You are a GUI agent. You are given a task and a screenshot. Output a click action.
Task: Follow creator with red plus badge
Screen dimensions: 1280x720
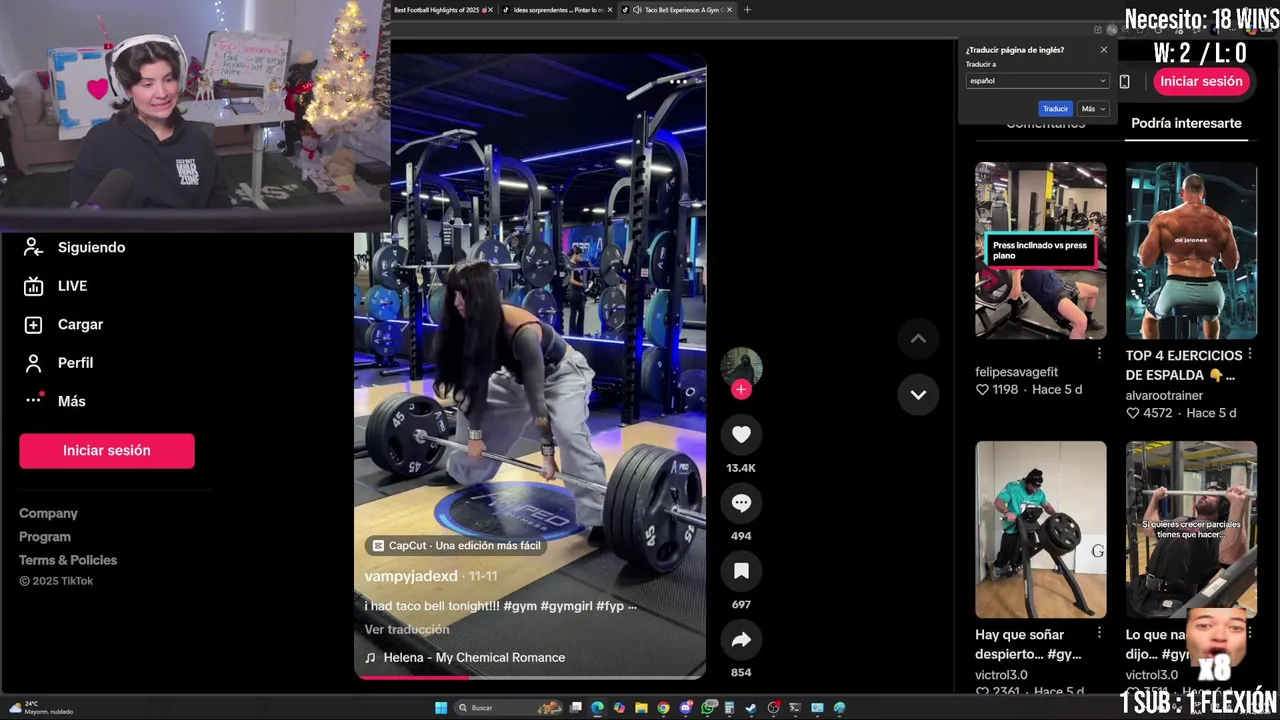pos(741,390)
